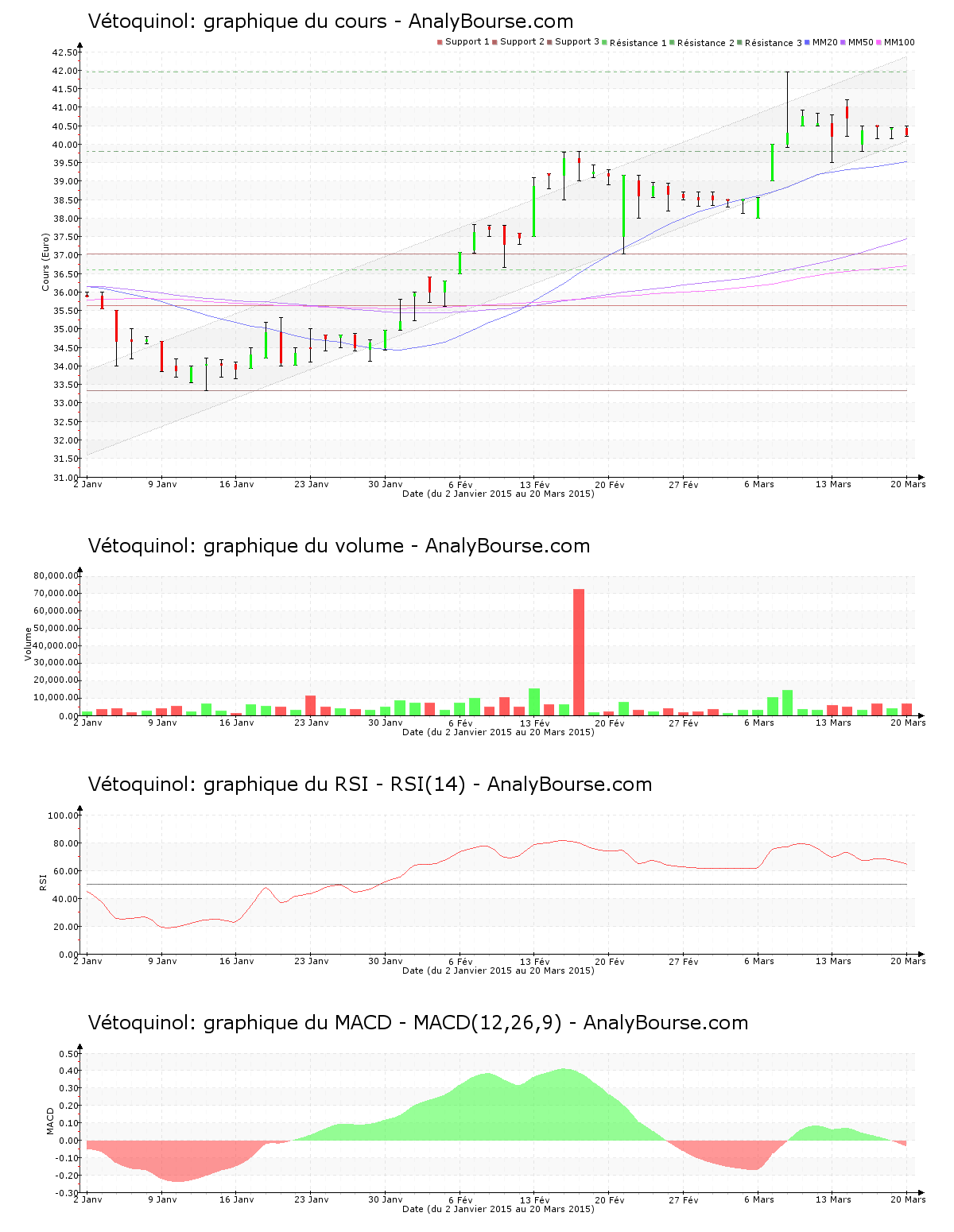Click the -0.30 MACD axis value
This screenshot has height=1232, width=954.
[66, 1193]
